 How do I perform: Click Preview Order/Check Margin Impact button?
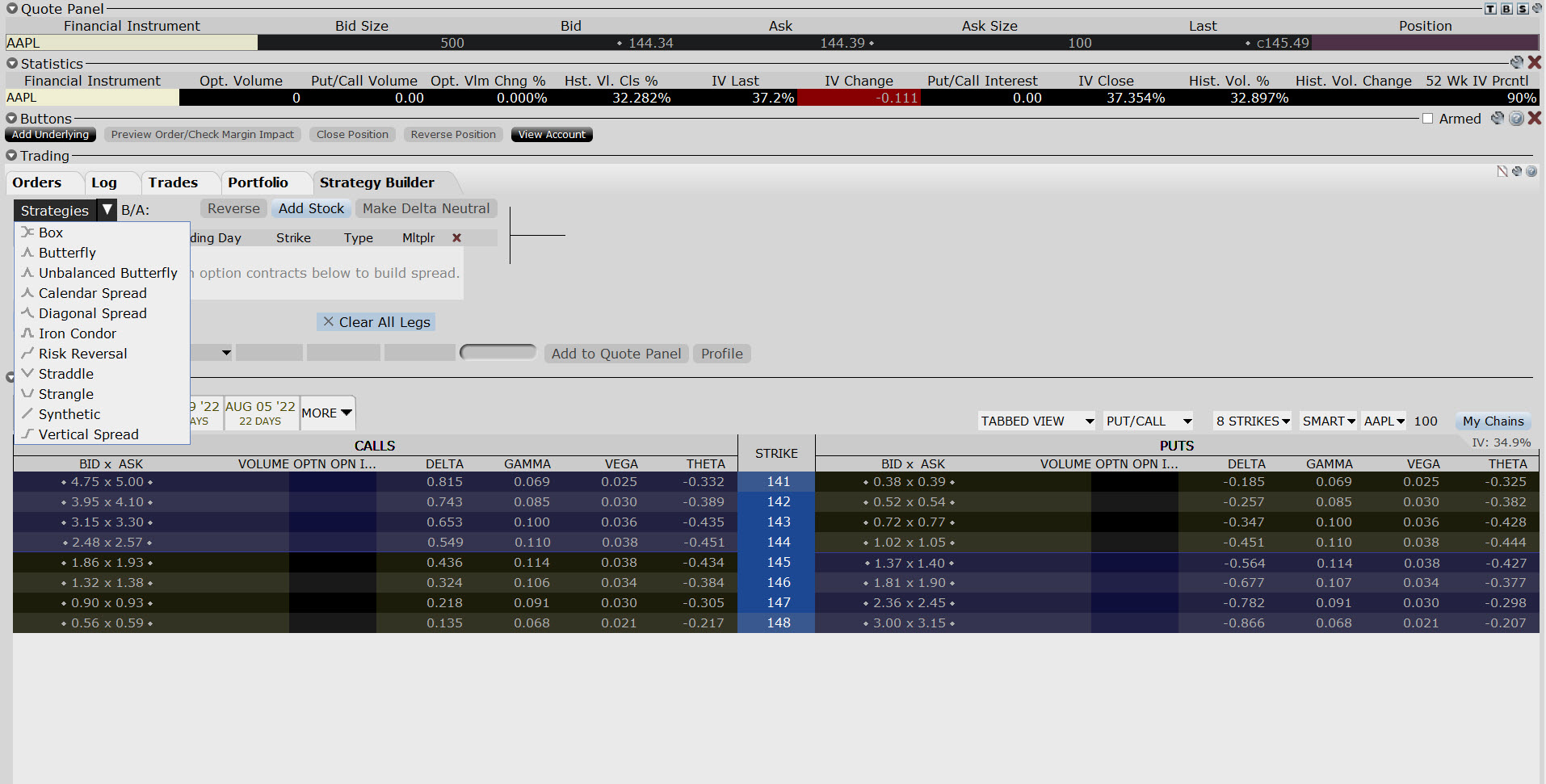203,134
